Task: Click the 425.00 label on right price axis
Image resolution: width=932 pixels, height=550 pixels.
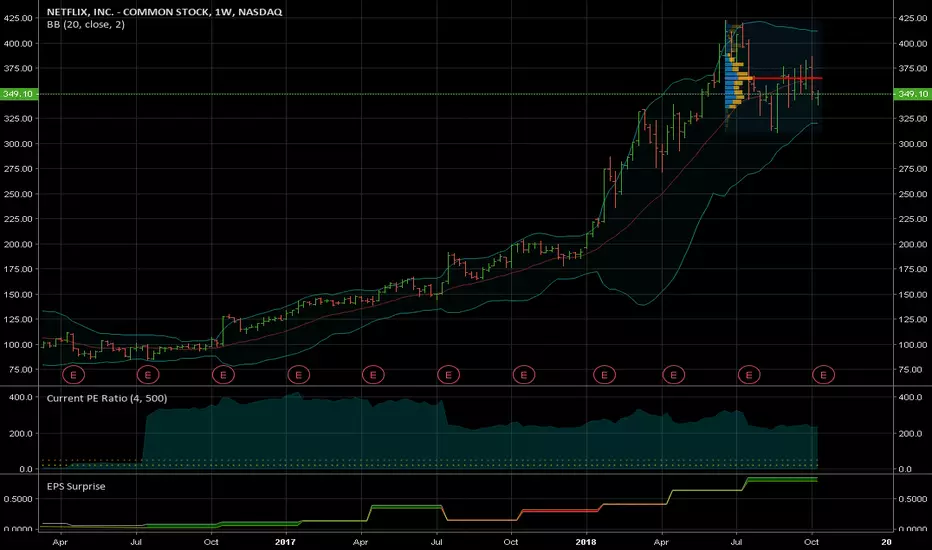Action: pos(912,18)
